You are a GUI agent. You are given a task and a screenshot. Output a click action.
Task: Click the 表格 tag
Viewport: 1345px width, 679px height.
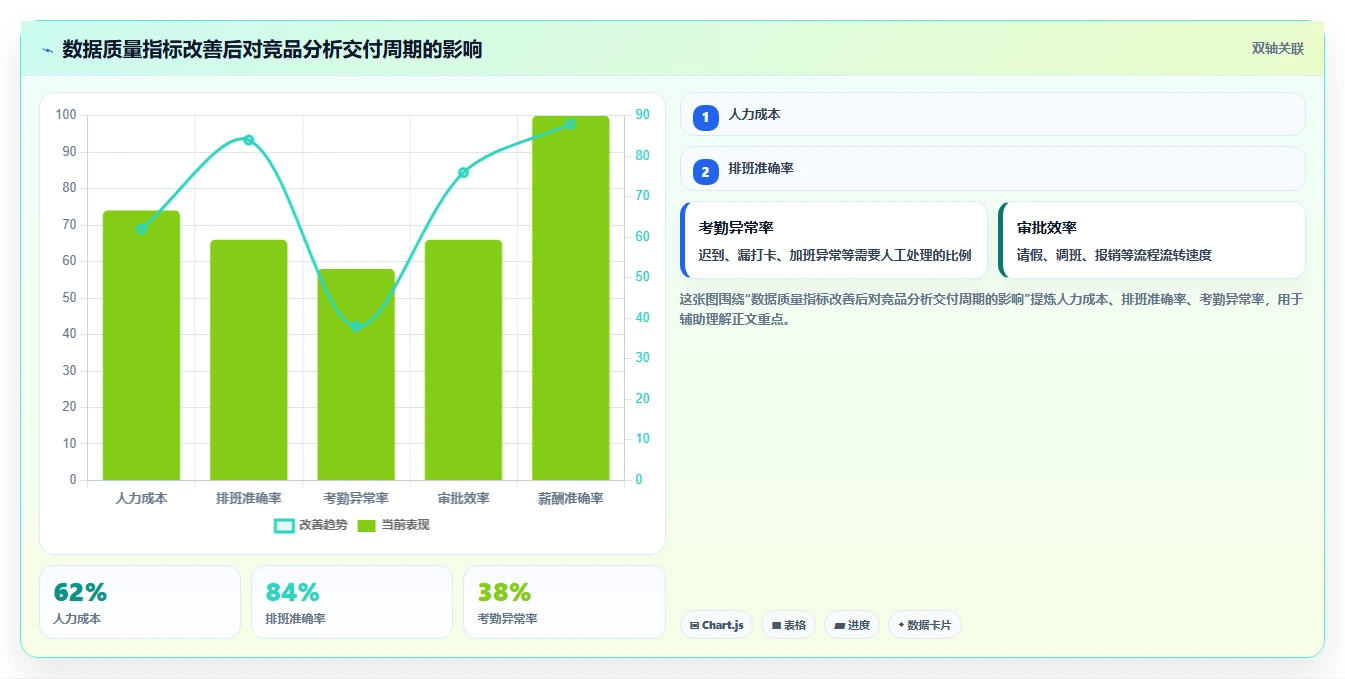point(788,625)
